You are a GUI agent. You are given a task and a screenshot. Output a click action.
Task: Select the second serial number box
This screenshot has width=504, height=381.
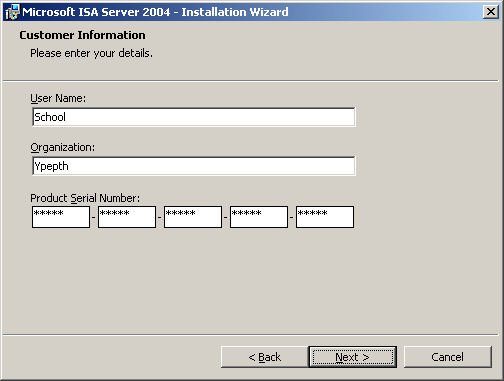[x=127, y=217]
